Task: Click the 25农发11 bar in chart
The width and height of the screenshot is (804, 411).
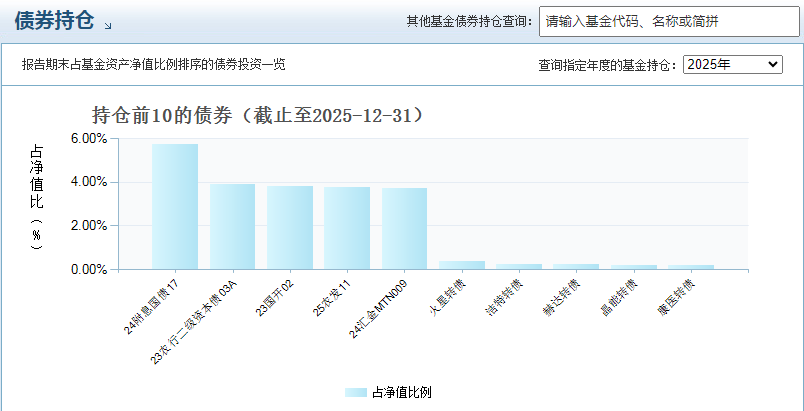Action: pyautogui.click(x=347, y=228)
